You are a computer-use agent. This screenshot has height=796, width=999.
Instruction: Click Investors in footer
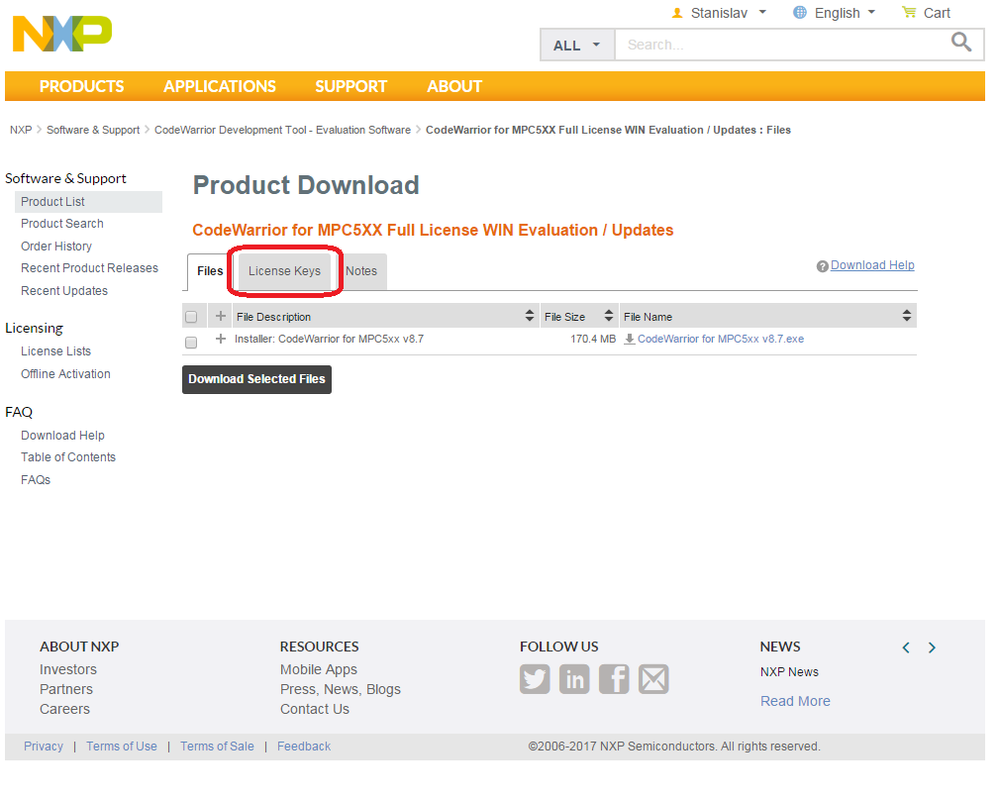pyautogui.click(x=68, y=669)
